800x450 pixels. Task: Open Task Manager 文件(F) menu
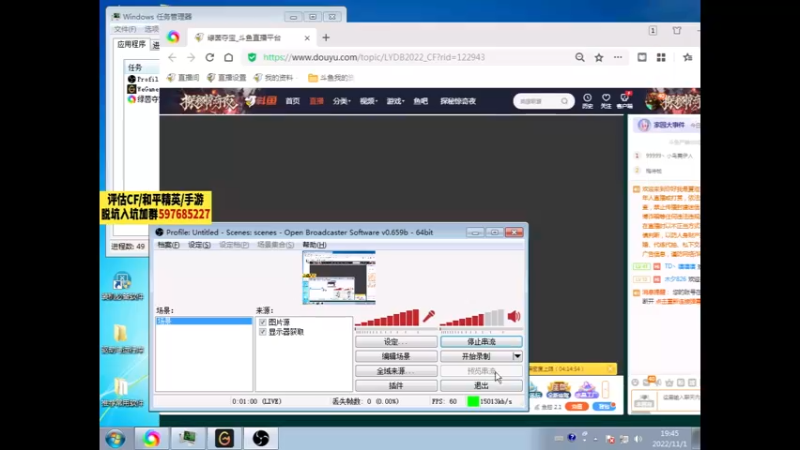coord(125,29)
